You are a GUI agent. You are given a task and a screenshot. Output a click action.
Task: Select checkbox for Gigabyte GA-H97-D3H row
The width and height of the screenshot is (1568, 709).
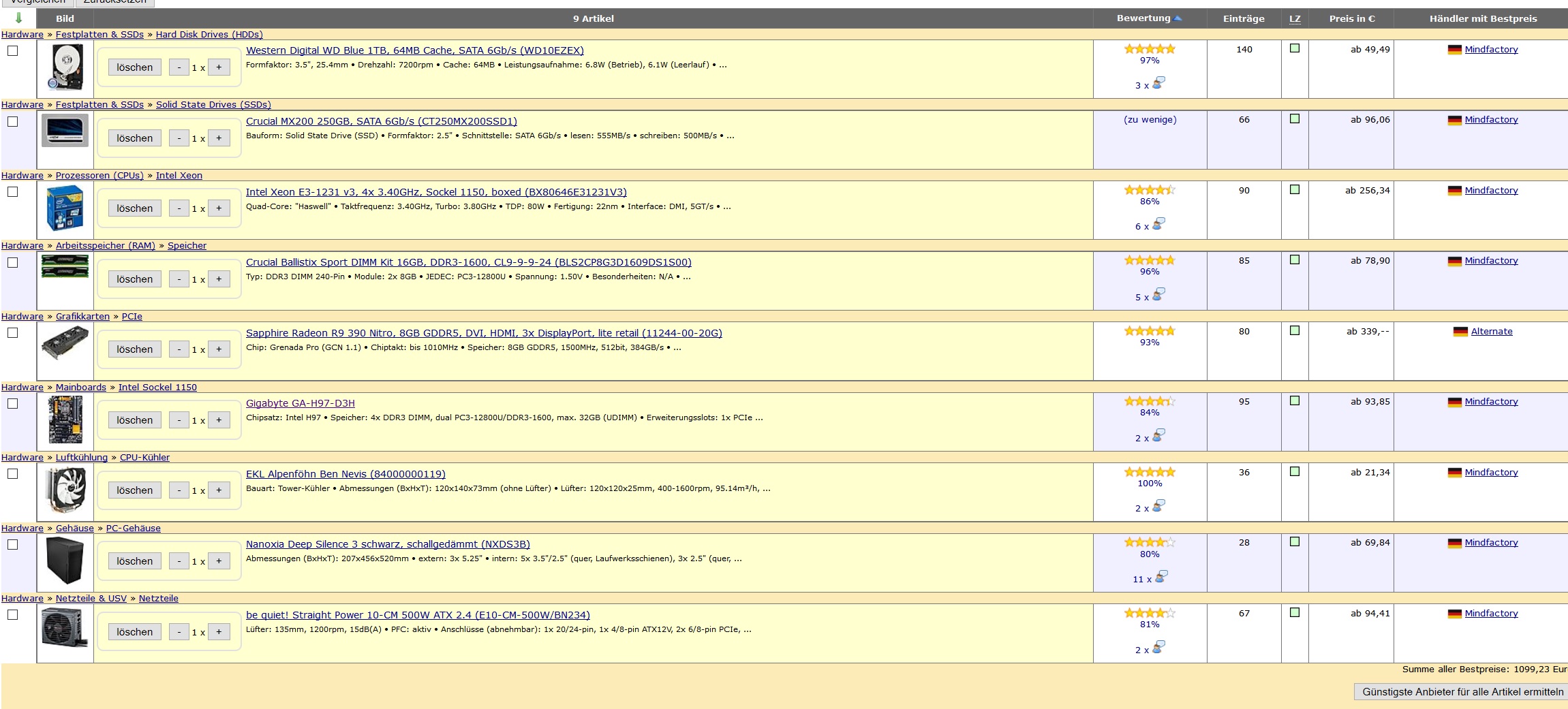(x=12, y=403)
